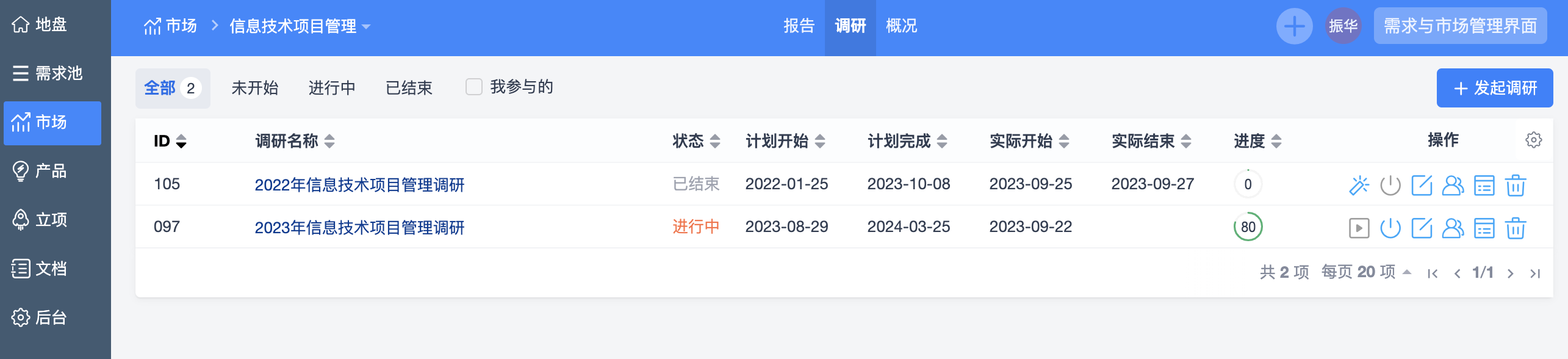The image size is (1568, 359).
Task: Click the edit icon for survey 097
Action: pos(1422,228)
